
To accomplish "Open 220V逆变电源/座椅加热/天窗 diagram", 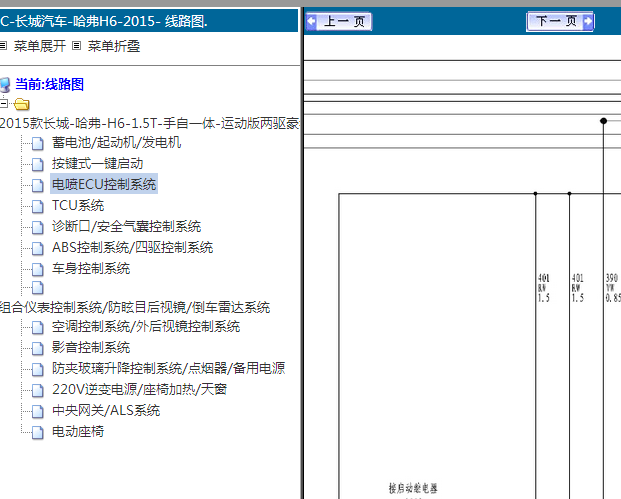I will [x=139, y=389].
